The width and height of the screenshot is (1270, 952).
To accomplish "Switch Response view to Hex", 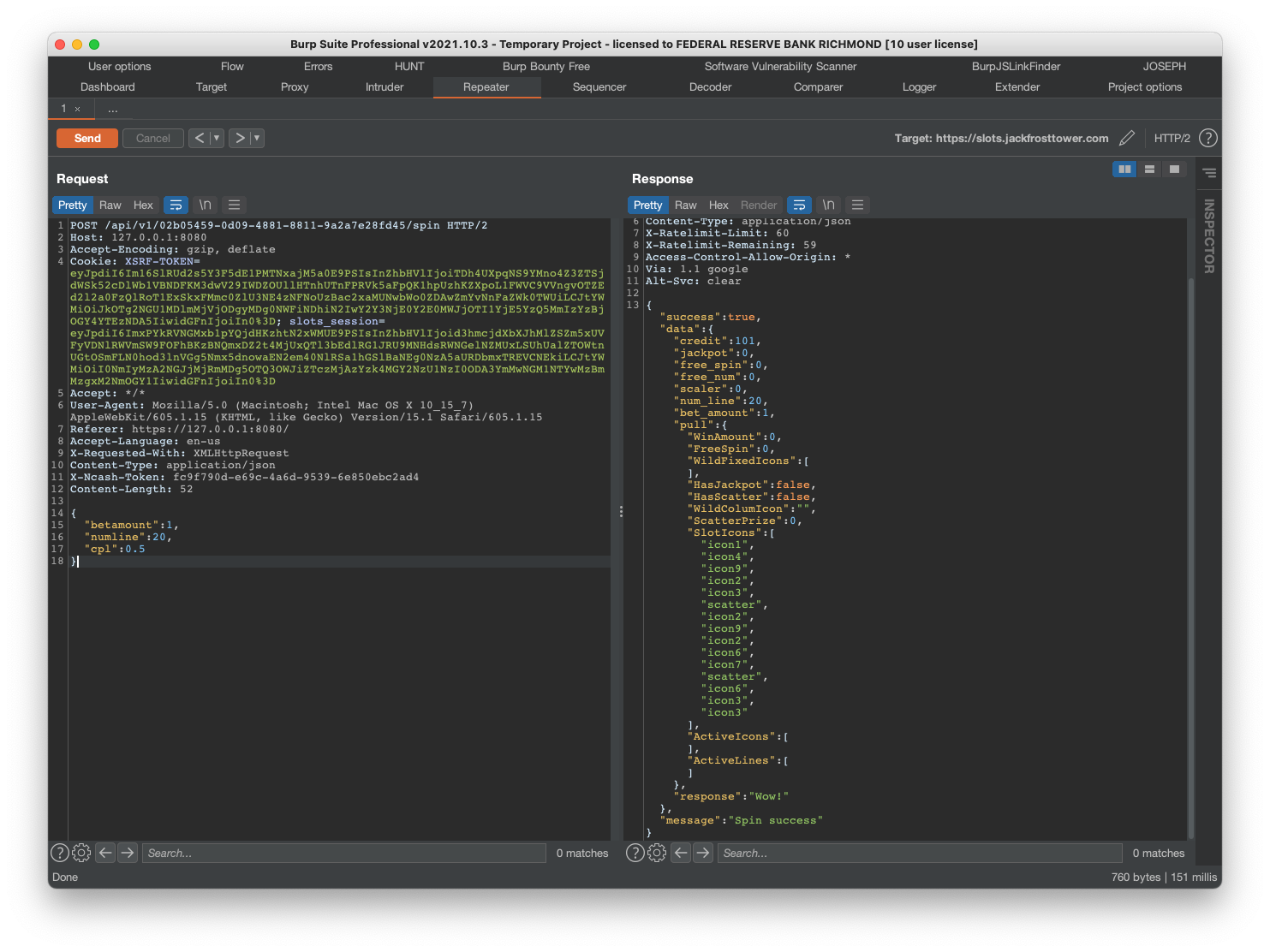I will pyautogui.click(x=718, y=205).
